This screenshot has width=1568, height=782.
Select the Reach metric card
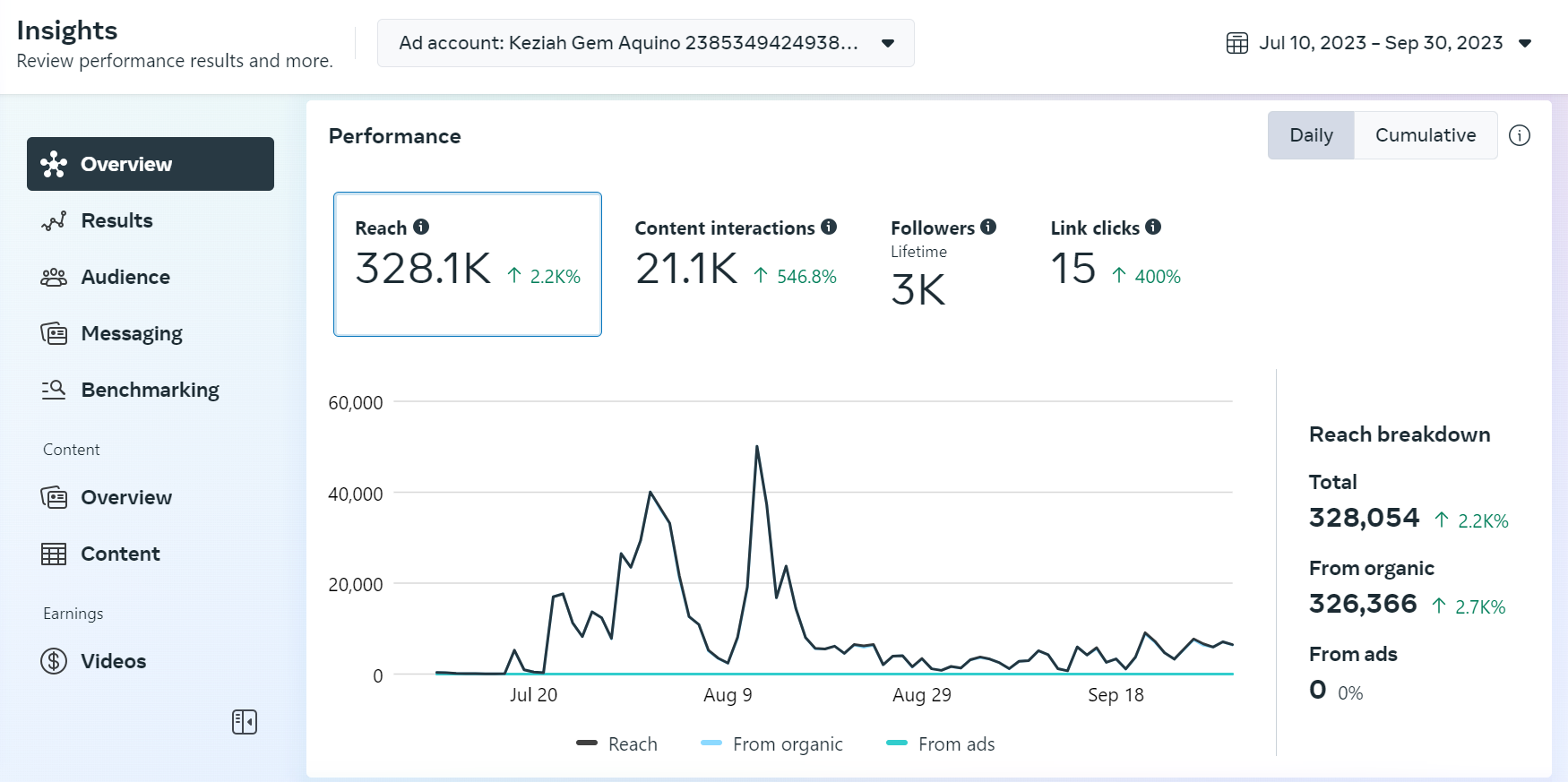pos(468,264)
